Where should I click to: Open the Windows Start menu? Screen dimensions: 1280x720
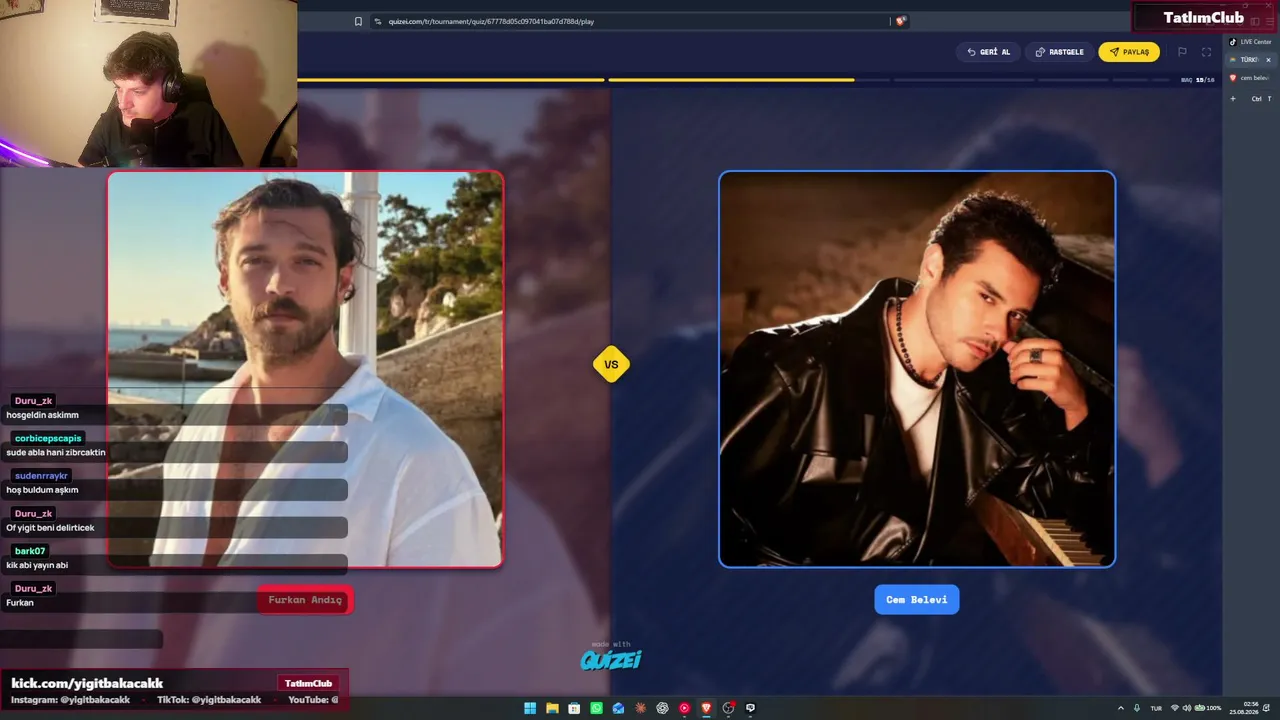[x=530, y=708]
